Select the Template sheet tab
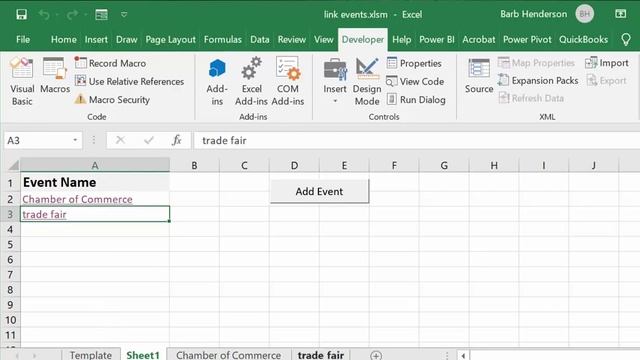The height and width of the screenshot is (360, 640). [x=91, y=354]
